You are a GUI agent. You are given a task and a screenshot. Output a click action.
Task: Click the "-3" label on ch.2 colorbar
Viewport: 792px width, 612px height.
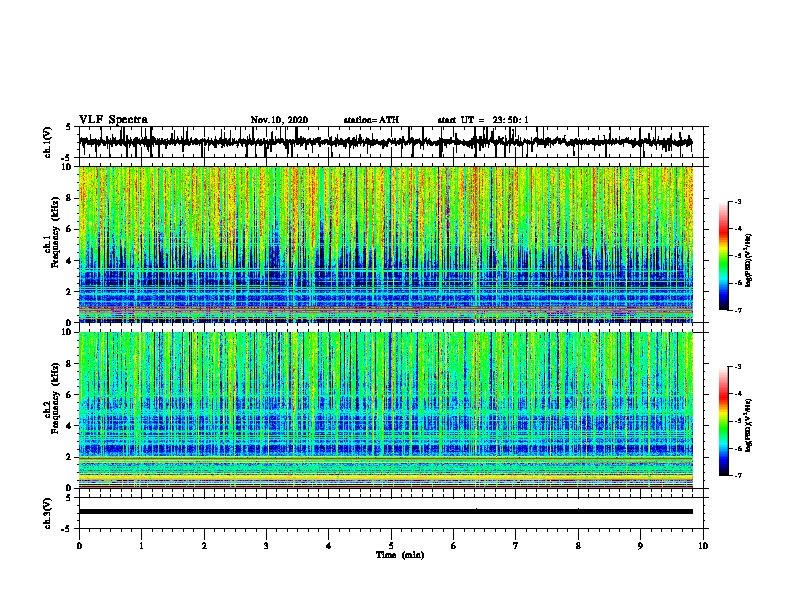(x=738, y=367)
